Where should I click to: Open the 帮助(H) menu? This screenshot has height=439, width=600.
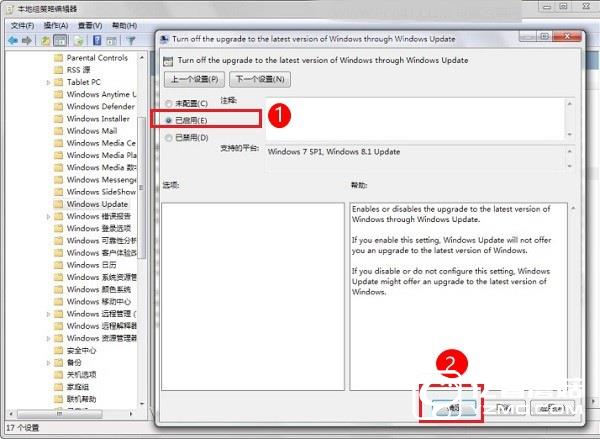pos(124,26)
